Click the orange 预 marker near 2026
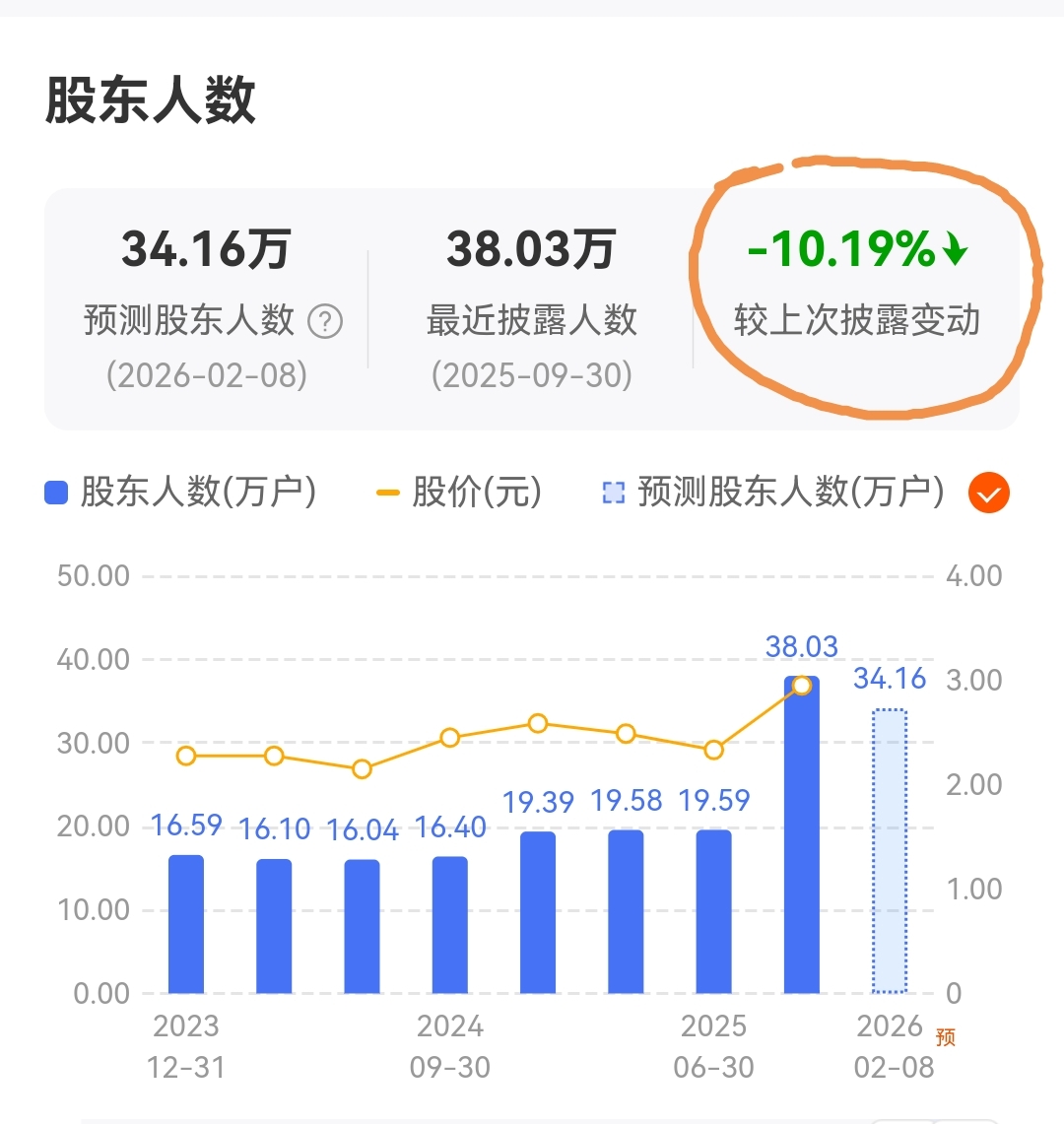Screen dimensions: 1064x1124 [x=946, y=1037]
